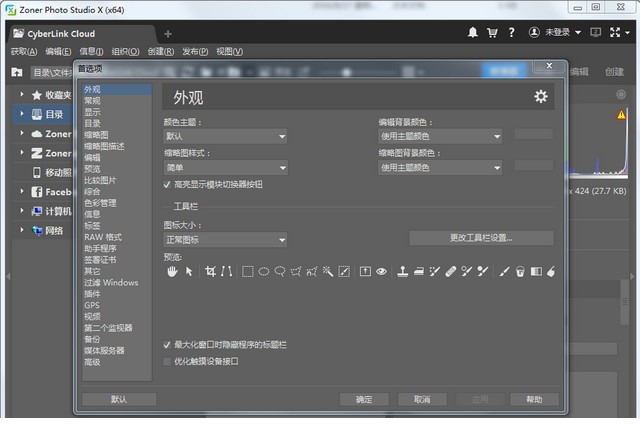Click the 目录 path input field
The width and height of the screenshot is (640, 434).
point(52,73)
